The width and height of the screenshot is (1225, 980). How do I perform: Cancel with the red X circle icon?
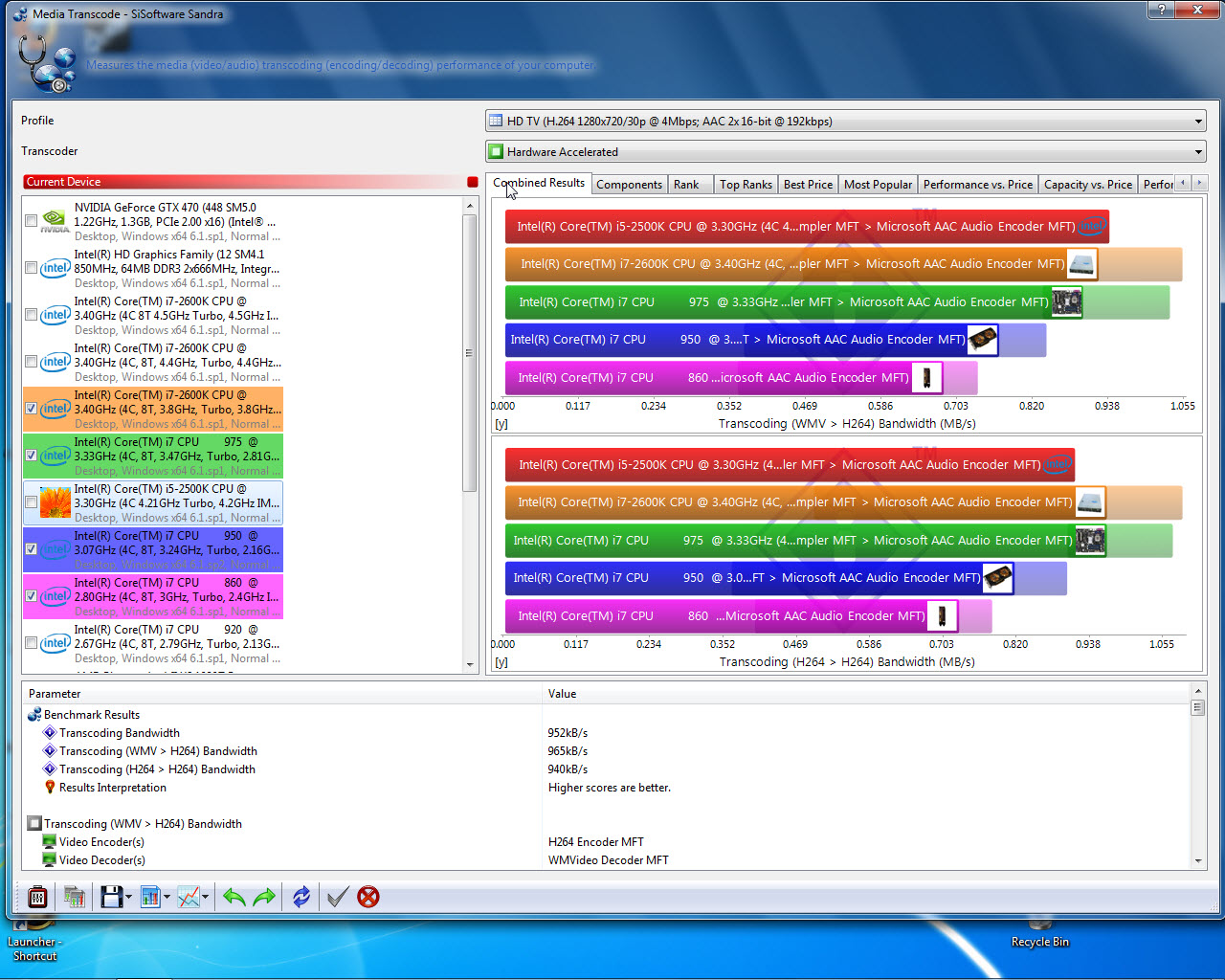[x=368, y=897]
